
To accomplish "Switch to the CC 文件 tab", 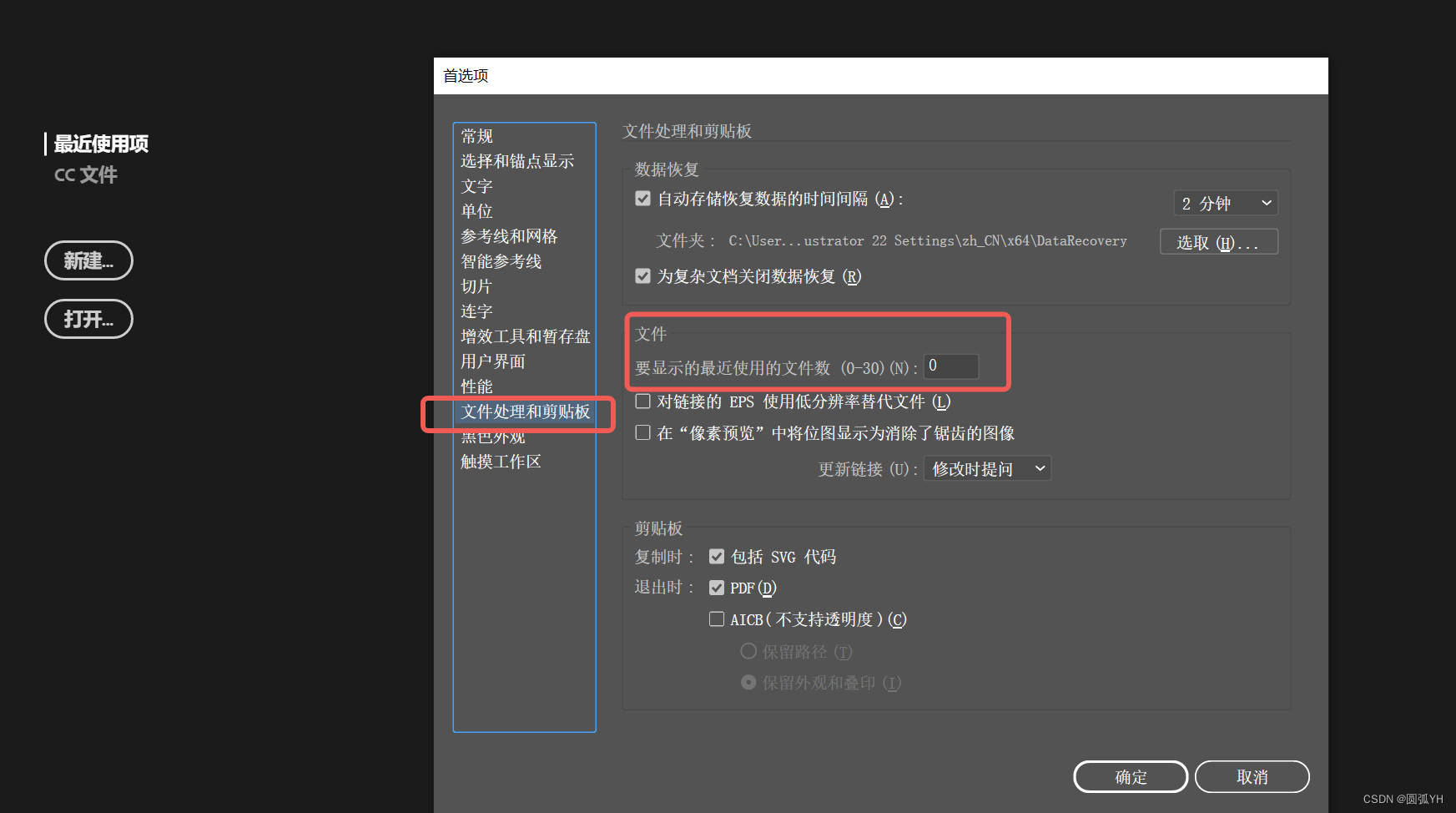I will tap(85, 174).
